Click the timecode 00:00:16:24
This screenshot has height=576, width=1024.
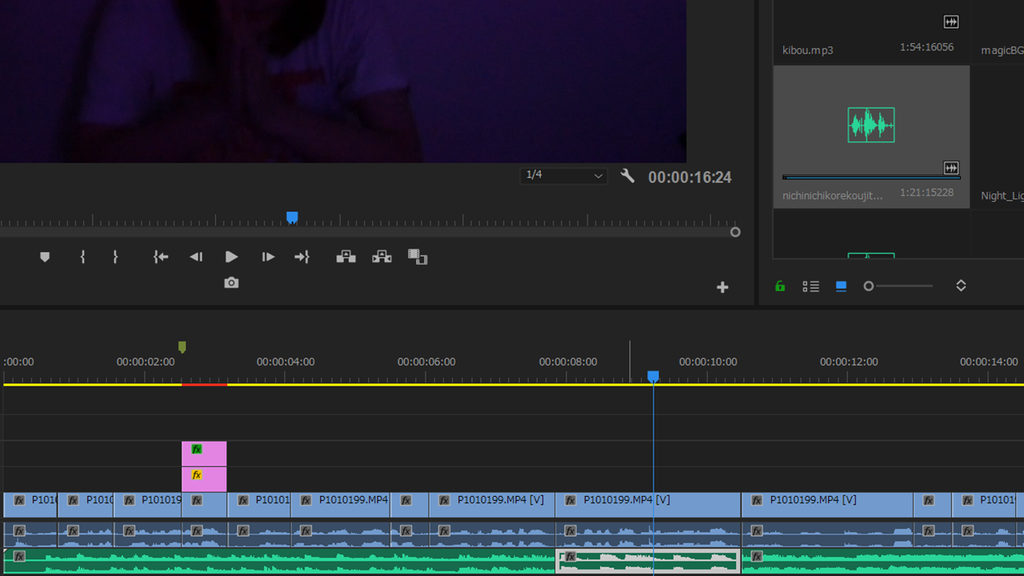(x=690, y=177)
